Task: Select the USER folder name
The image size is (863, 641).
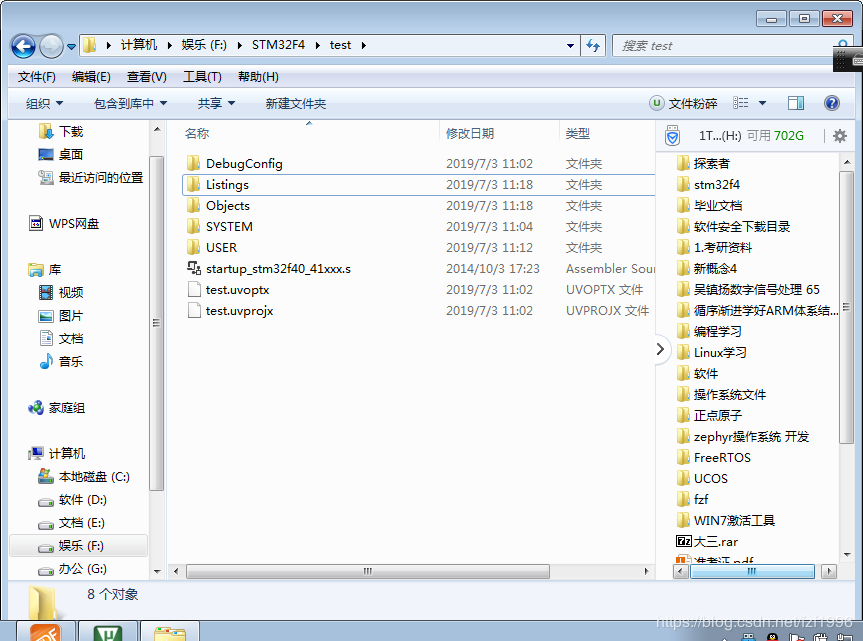Action: [x=221, y=248]
